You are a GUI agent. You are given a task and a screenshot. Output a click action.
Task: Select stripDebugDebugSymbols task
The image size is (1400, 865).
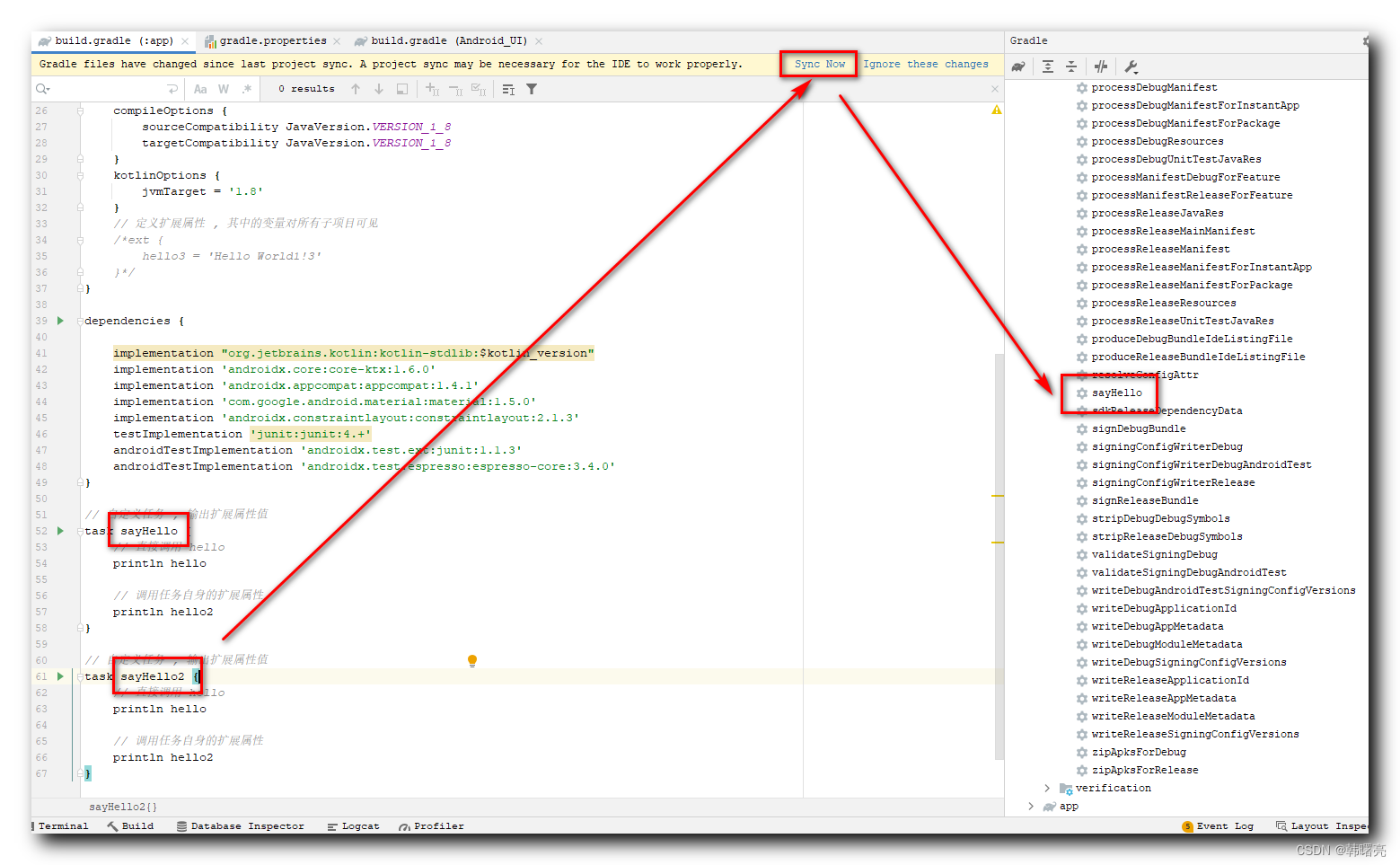1161,518
